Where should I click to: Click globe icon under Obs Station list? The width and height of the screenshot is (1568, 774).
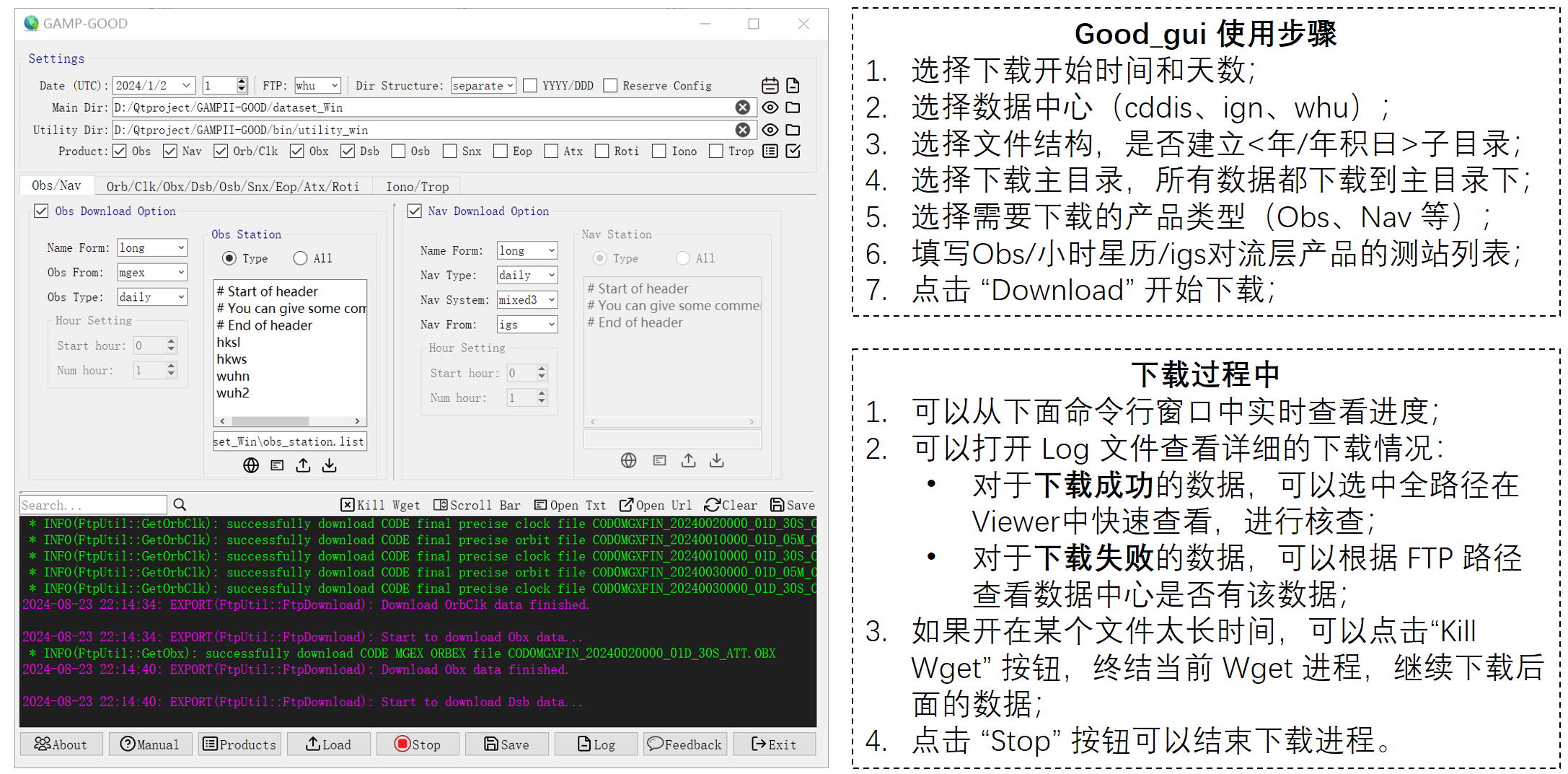pyautogui.click(x=251, y=465)
